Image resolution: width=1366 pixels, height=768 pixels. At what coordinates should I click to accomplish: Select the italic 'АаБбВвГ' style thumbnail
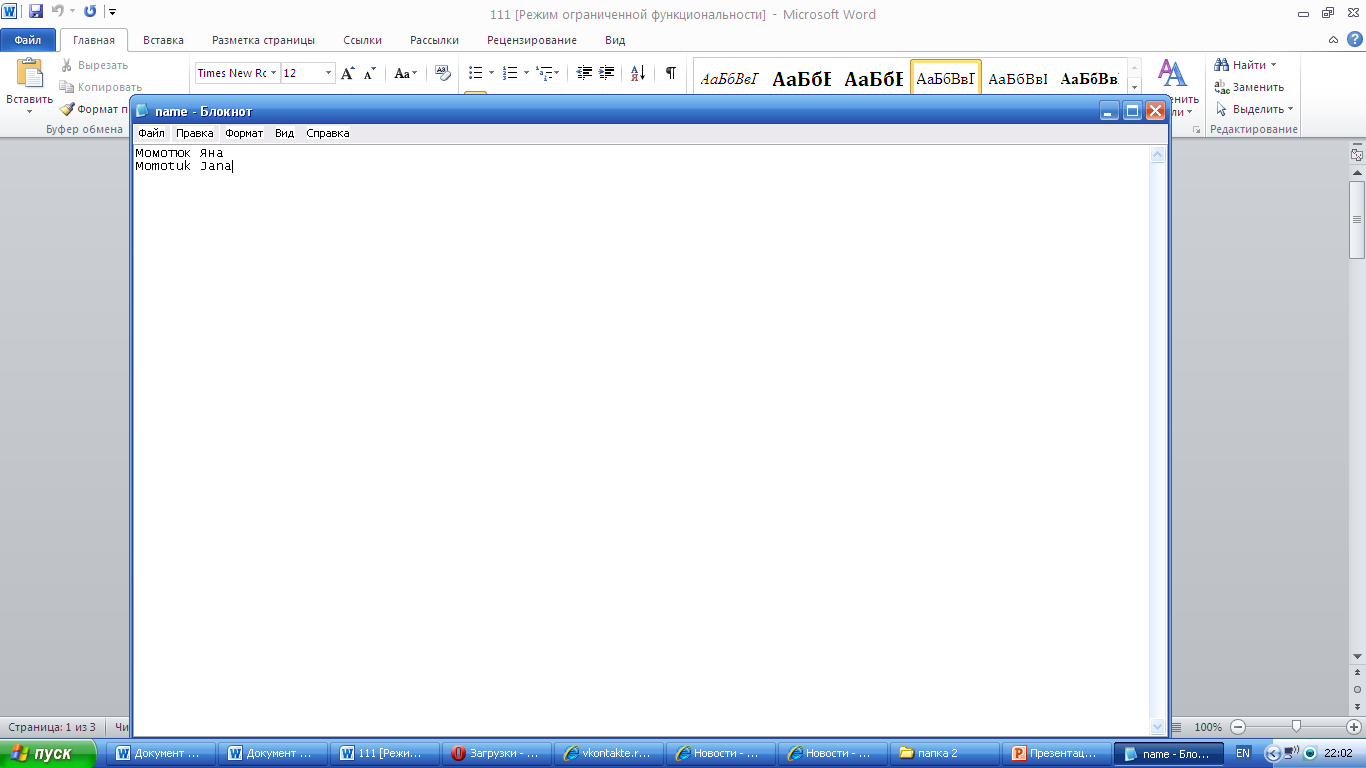[729, 79]
